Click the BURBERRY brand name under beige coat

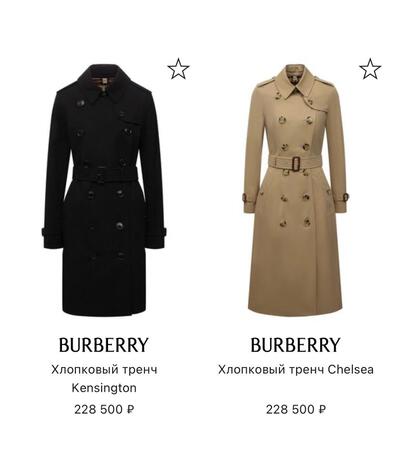295,345
